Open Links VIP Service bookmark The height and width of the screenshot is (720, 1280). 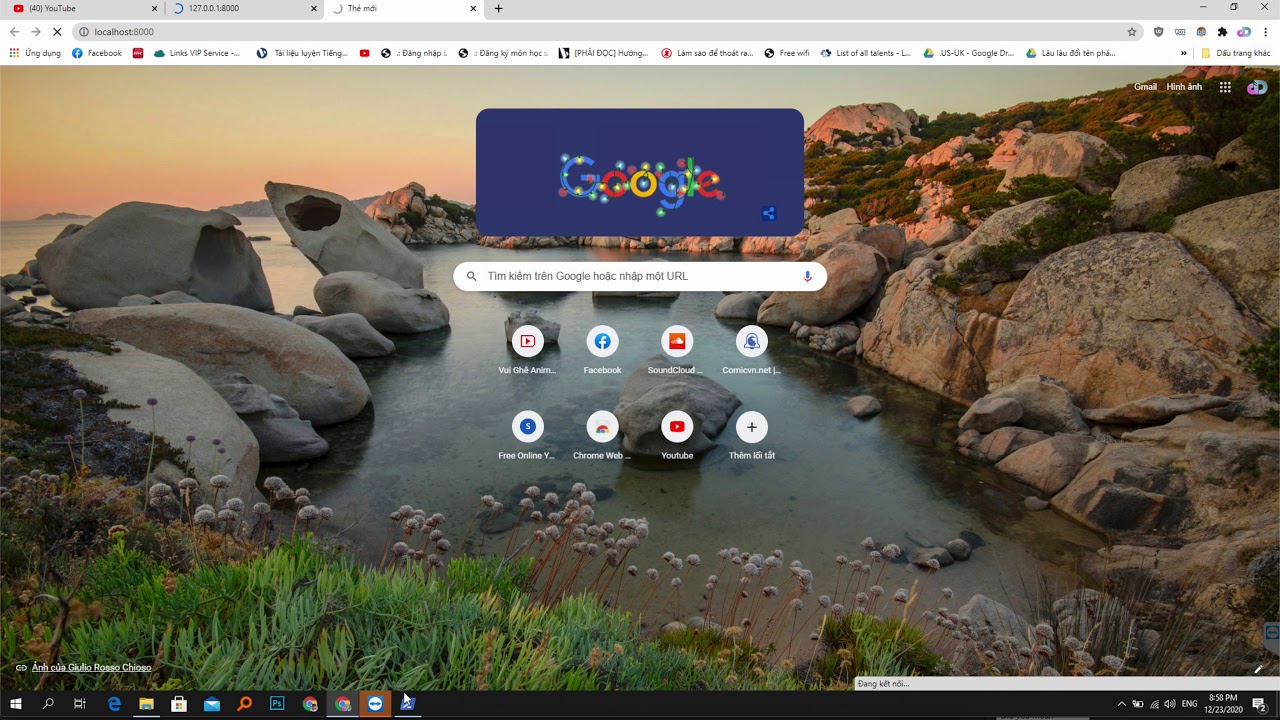tap(197, 53)
